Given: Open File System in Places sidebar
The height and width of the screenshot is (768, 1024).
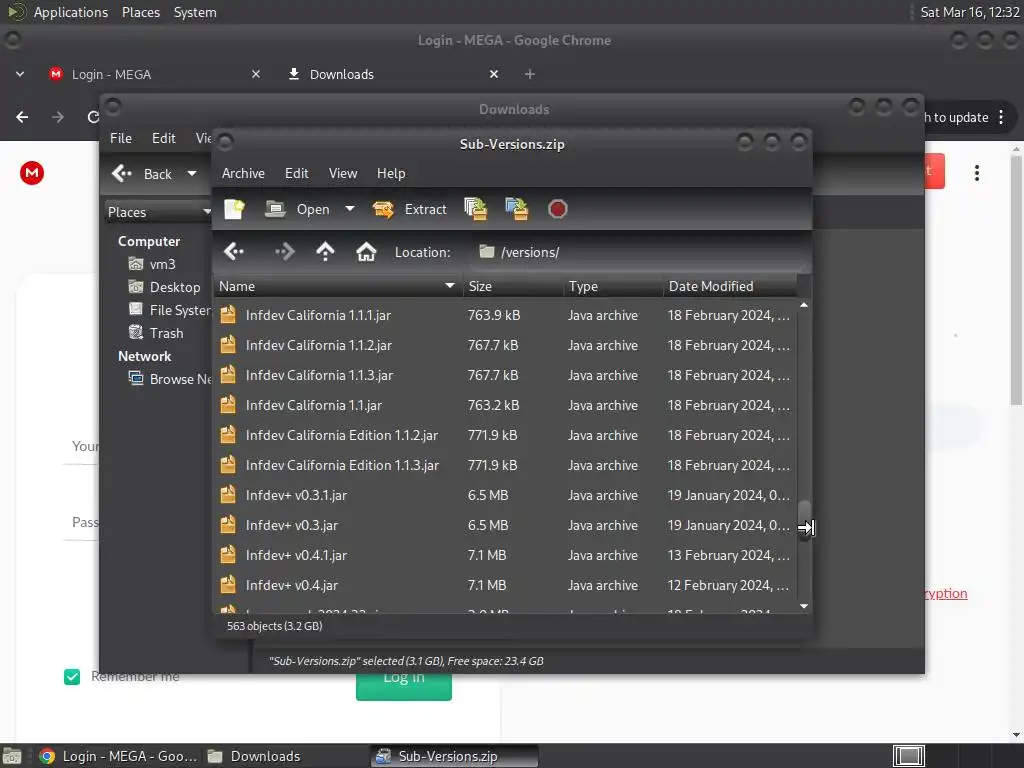Looking at the screenshot, I should coord(169,310).
